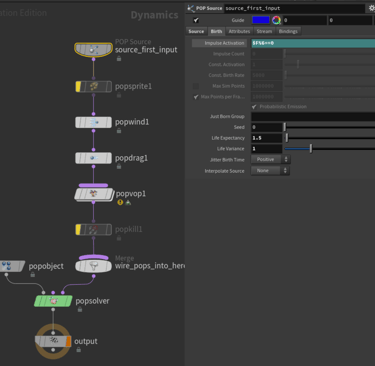Viewport: 375px width, 366px height.
Task: Click the blue Guide color swatch
Action: click(261, 20)
